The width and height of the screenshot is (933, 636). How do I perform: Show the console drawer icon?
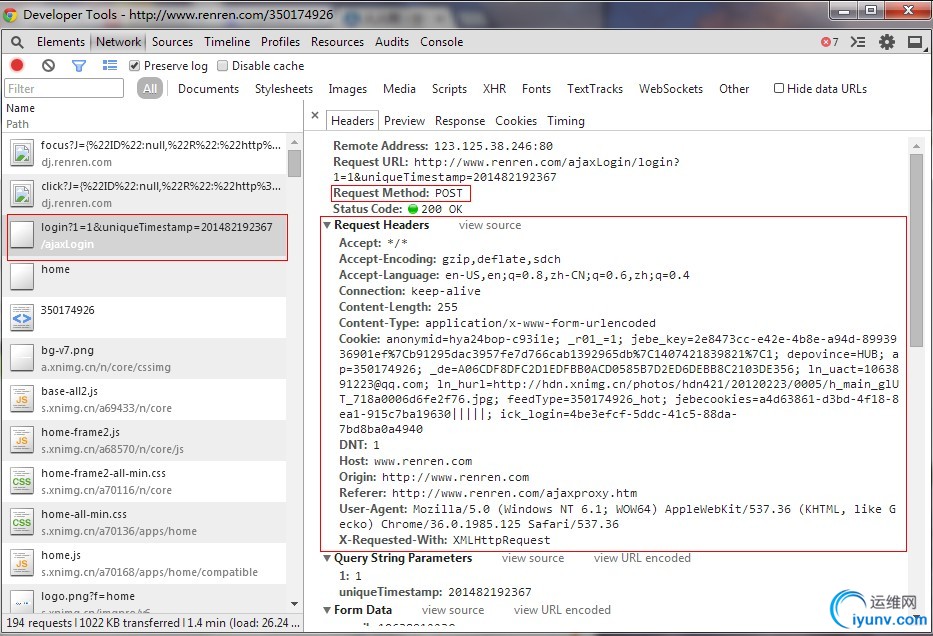pos(857,42)
